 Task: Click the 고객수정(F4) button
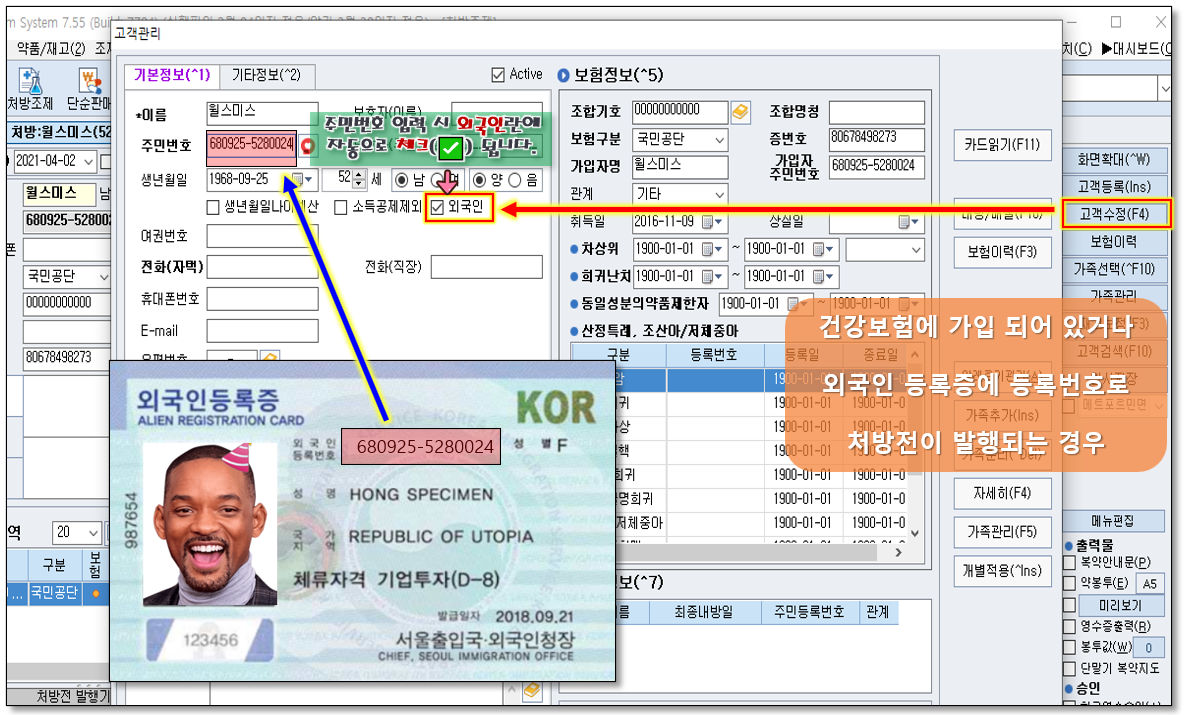(1113, 213)
